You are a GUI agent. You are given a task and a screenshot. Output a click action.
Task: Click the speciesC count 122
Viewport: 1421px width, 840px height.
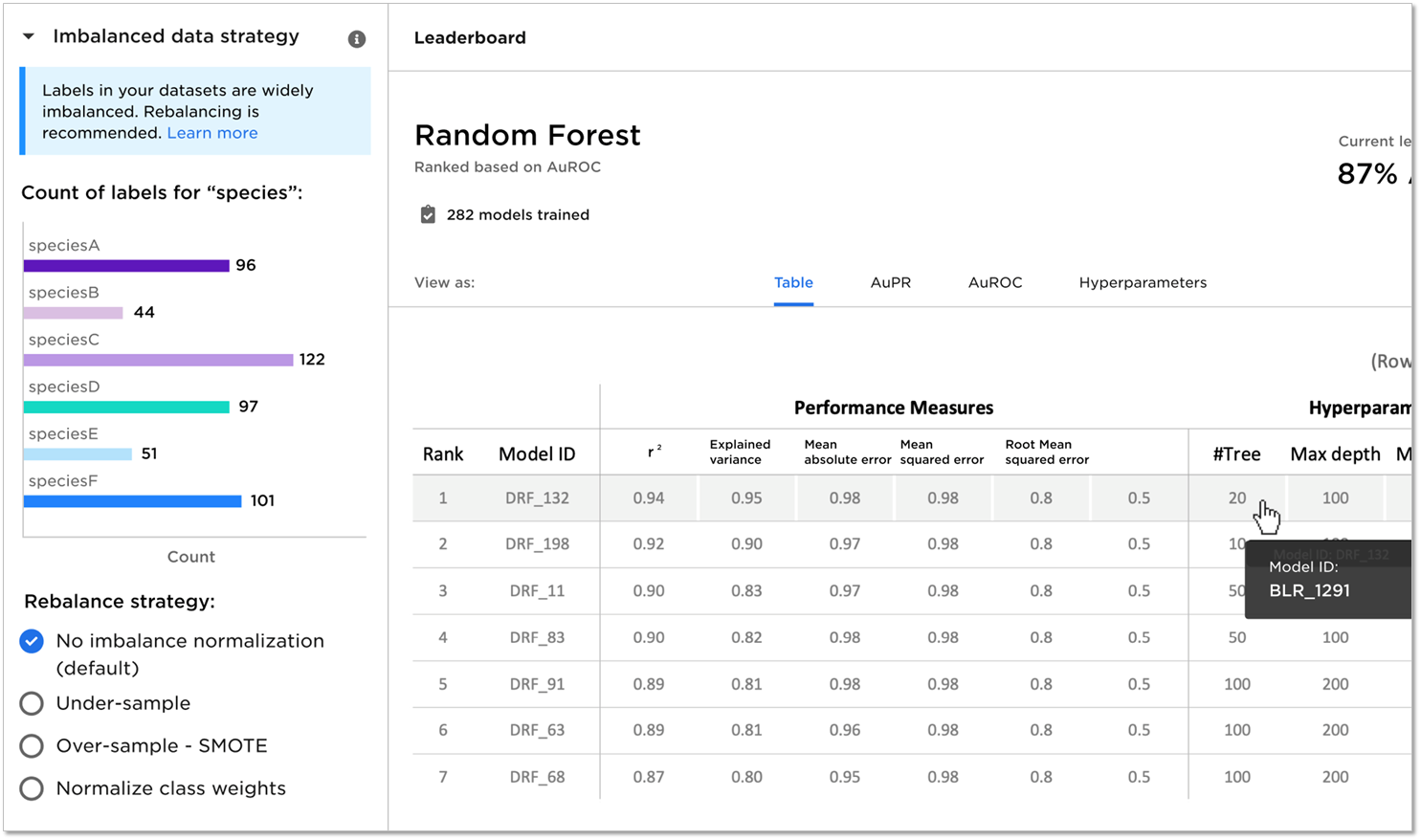click(x=312, y=360)
